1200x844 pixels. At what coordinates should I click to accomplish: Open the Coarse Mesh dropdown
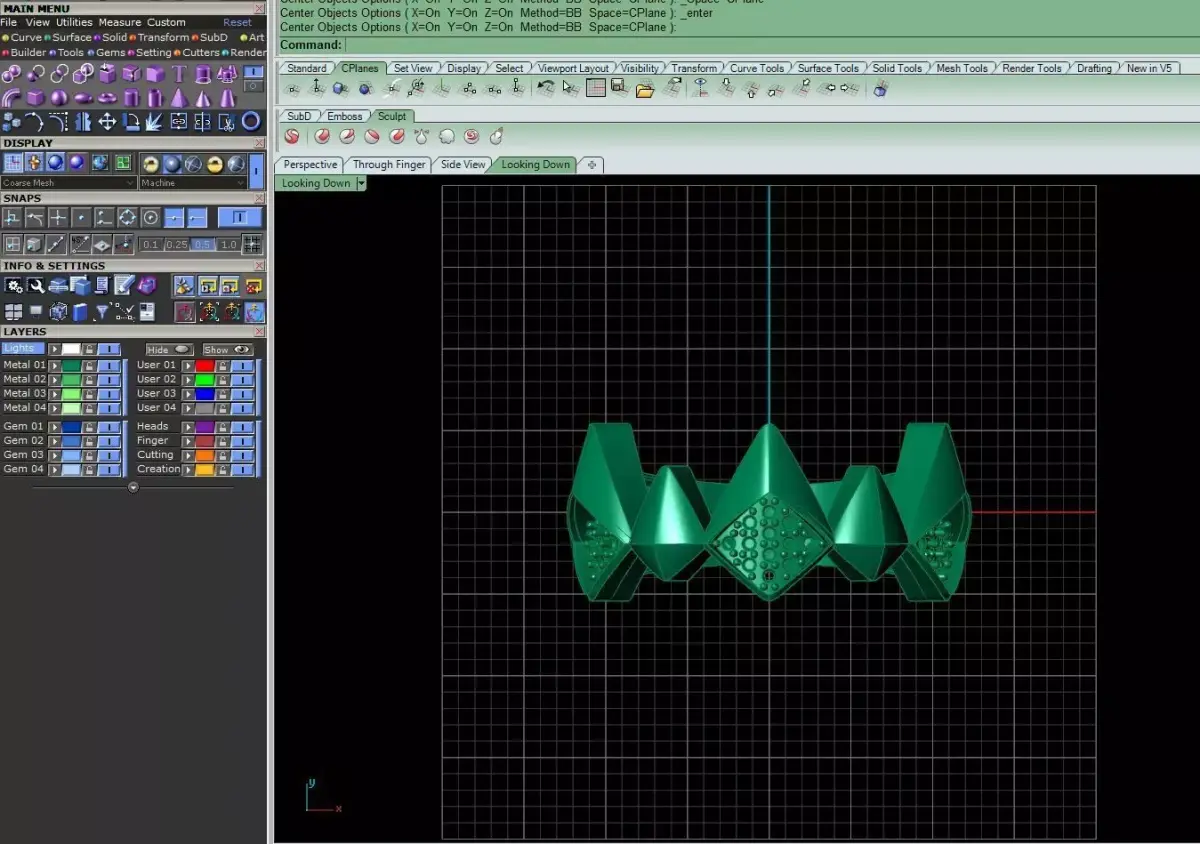coord(68,183)
